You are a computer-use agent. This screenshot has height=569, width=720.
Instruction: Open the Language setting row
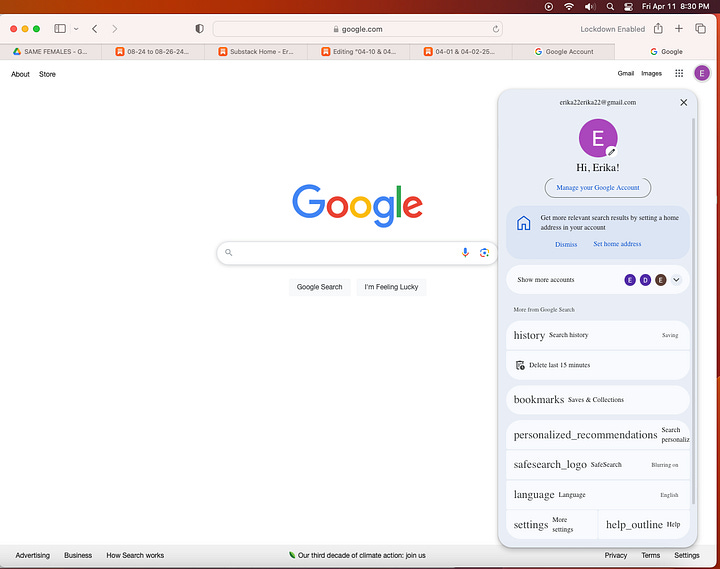(598, 495)
